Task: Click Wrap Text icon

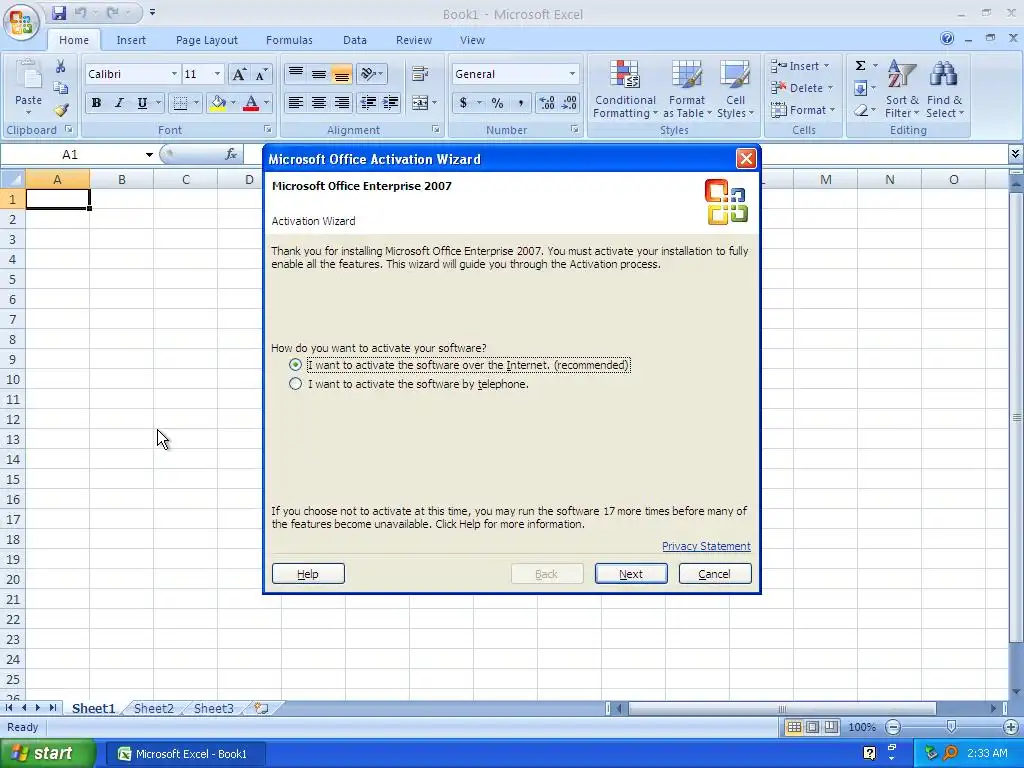Action: tap(420, 74)
